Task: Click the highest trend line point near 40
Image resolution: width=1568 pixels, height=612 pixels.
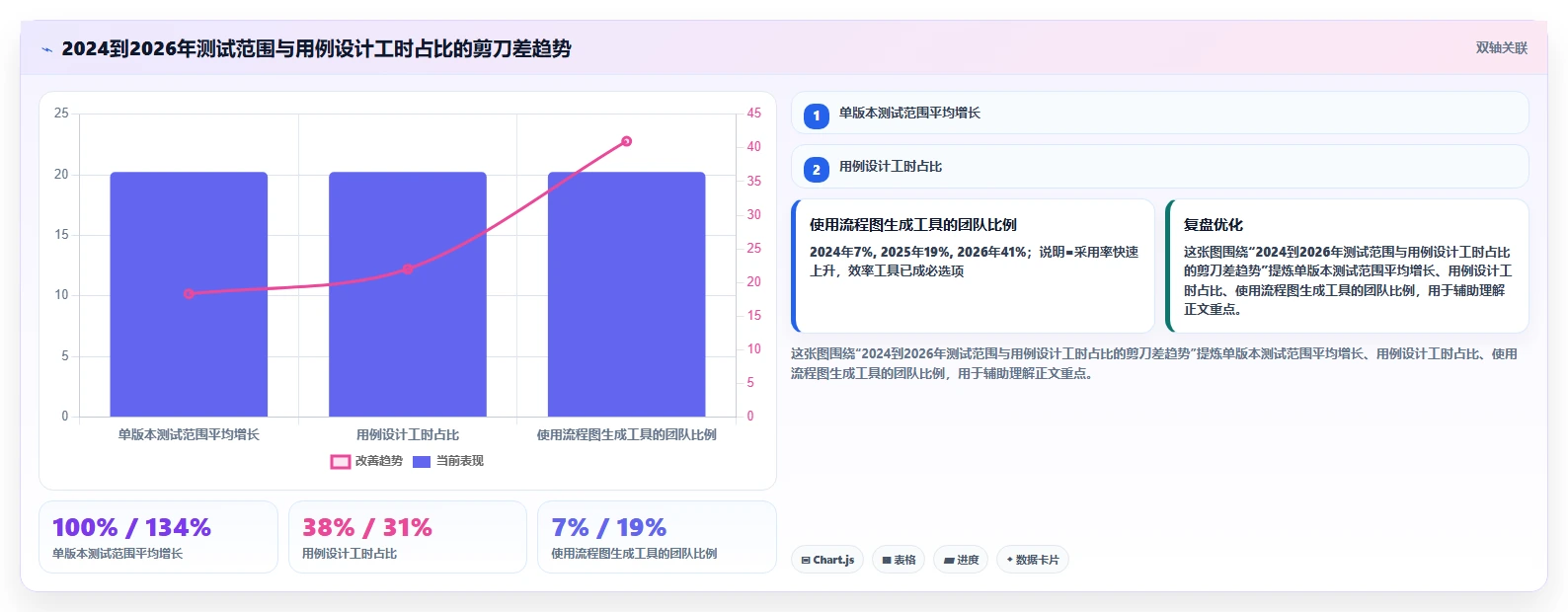Action: pyautogui.click(x=627, y=141)
